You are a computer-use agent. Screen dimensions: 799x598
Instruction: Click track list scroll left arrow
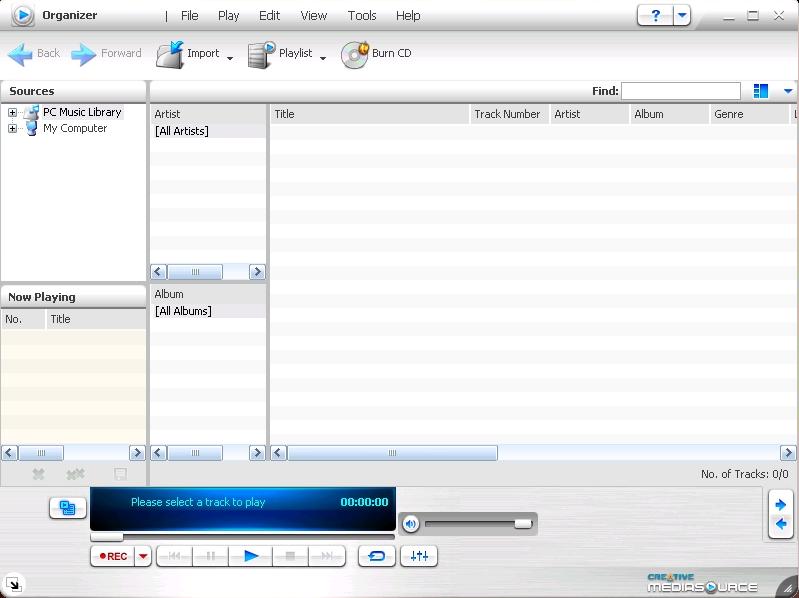pyautogui.click(x=278, y=453)
